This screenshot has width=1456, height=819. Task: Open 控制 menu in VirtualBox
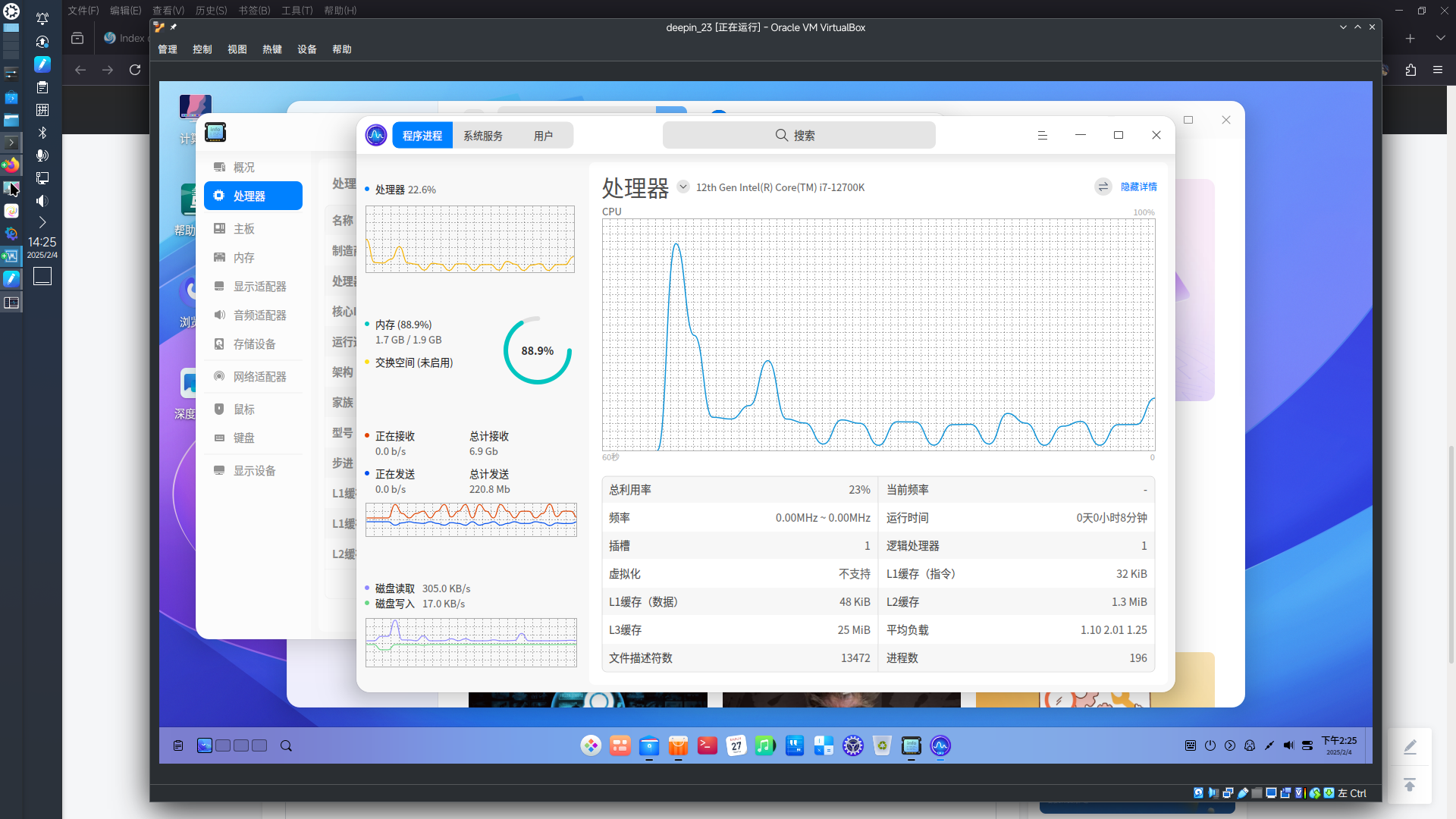(202, 49)
